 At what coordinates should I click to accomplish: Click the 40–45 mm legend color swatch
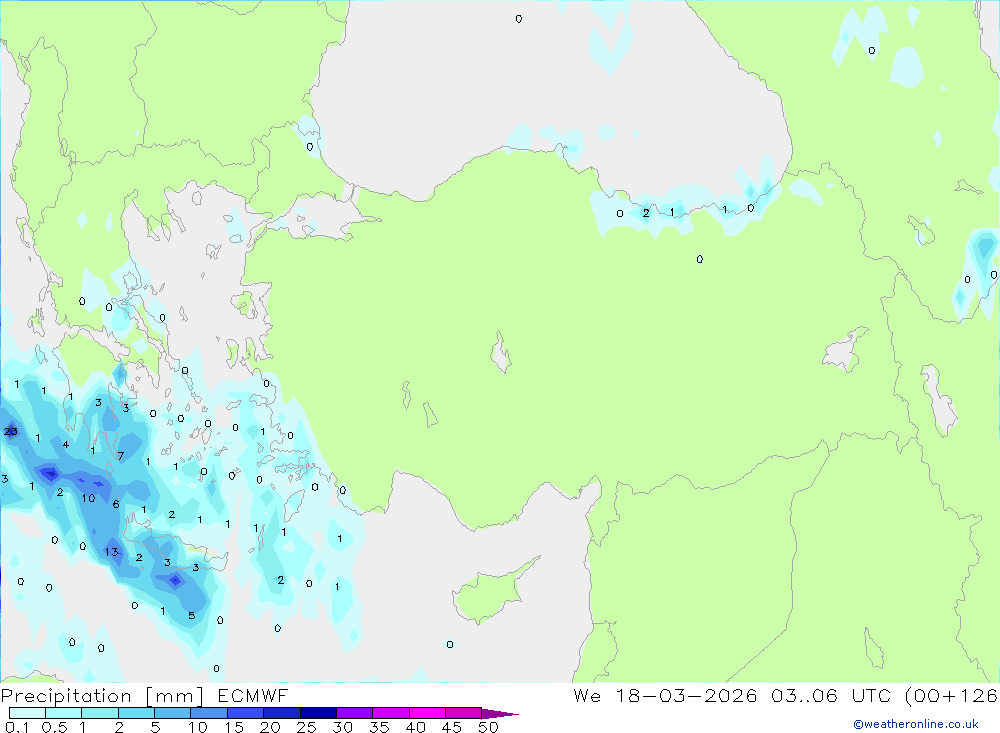pos(427,713)
